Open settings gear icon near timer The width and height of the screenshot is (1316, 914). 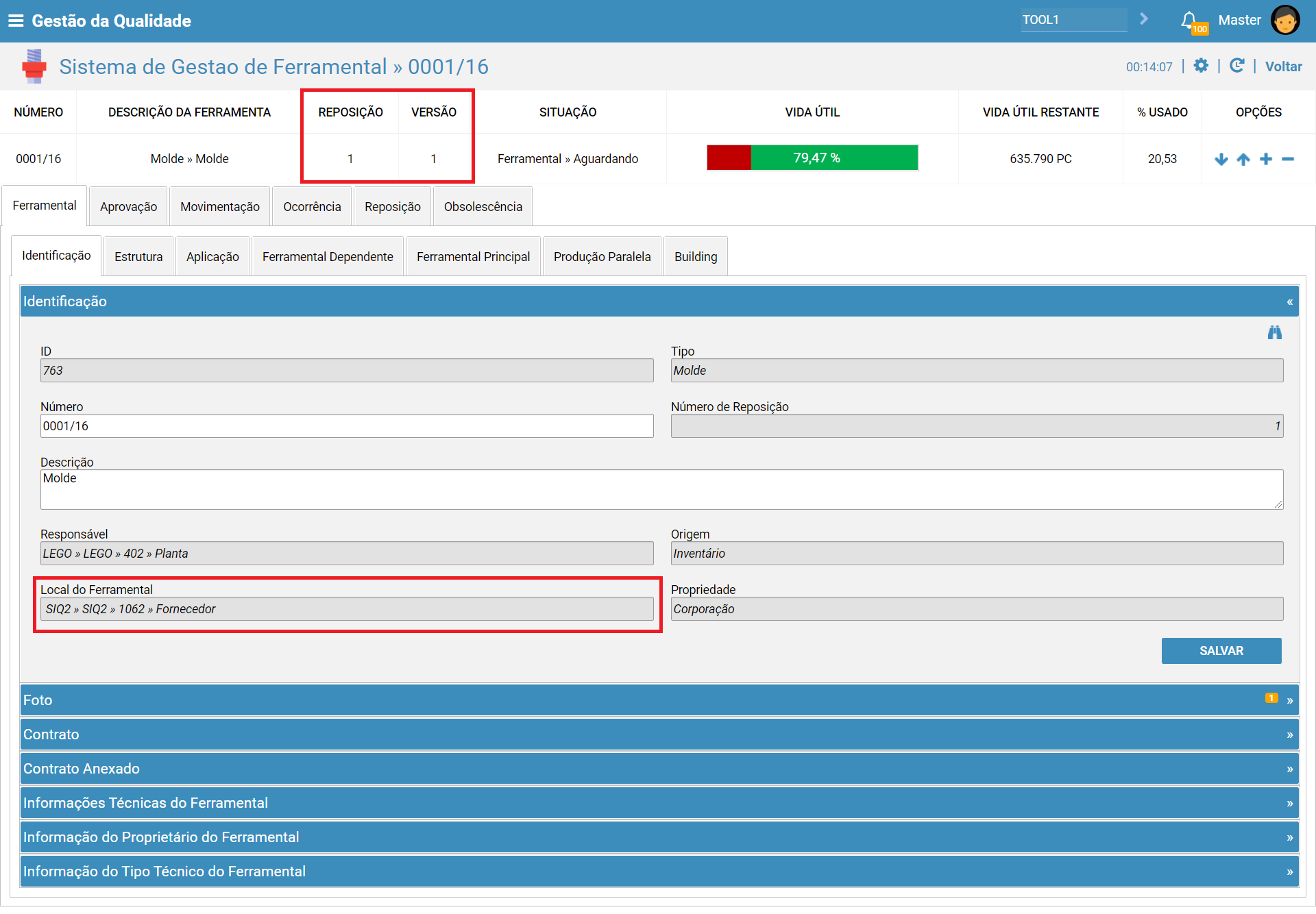click(x=1201, y=66)
